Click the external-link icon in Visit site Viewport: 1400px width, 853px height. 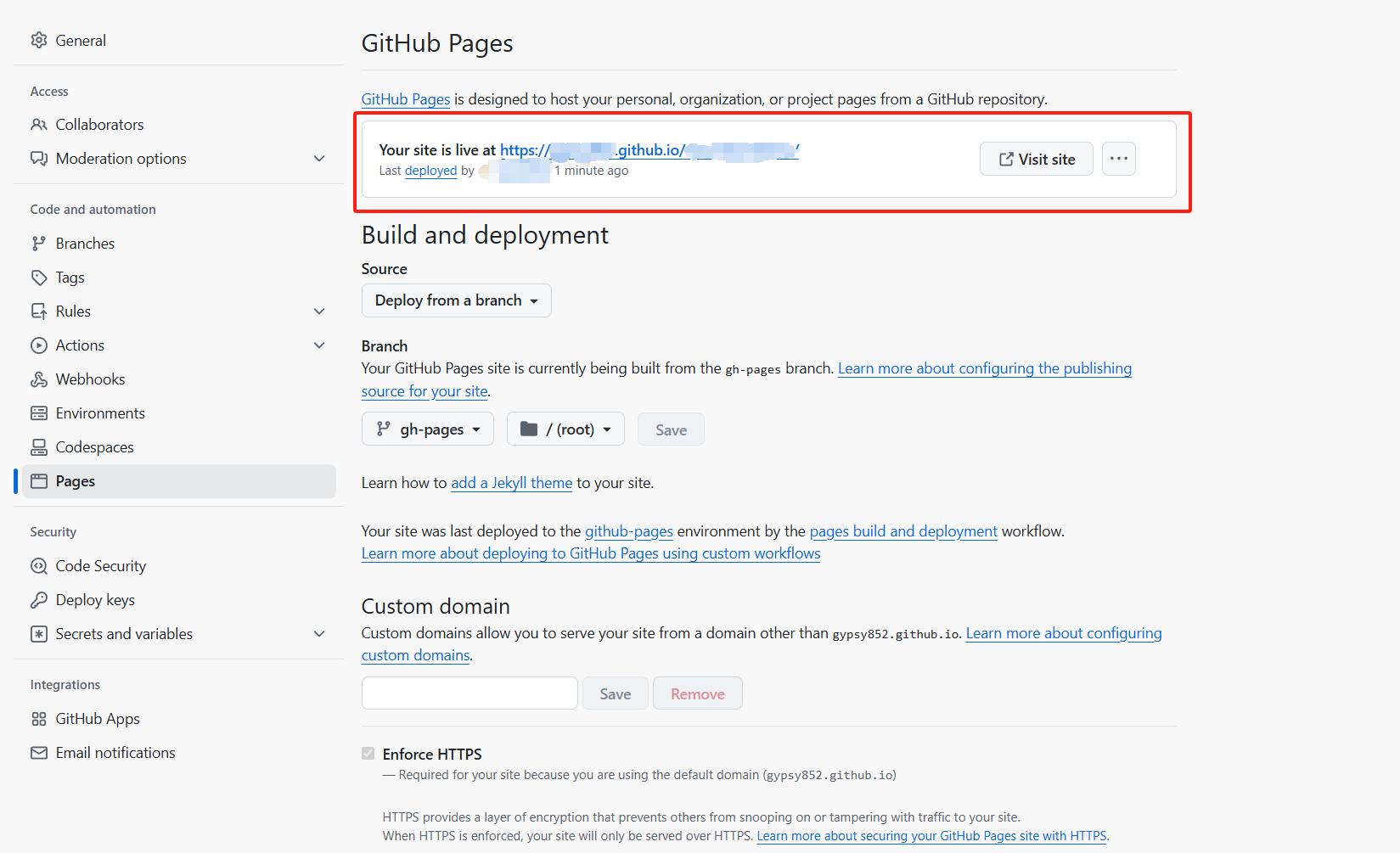point(1006,159)
